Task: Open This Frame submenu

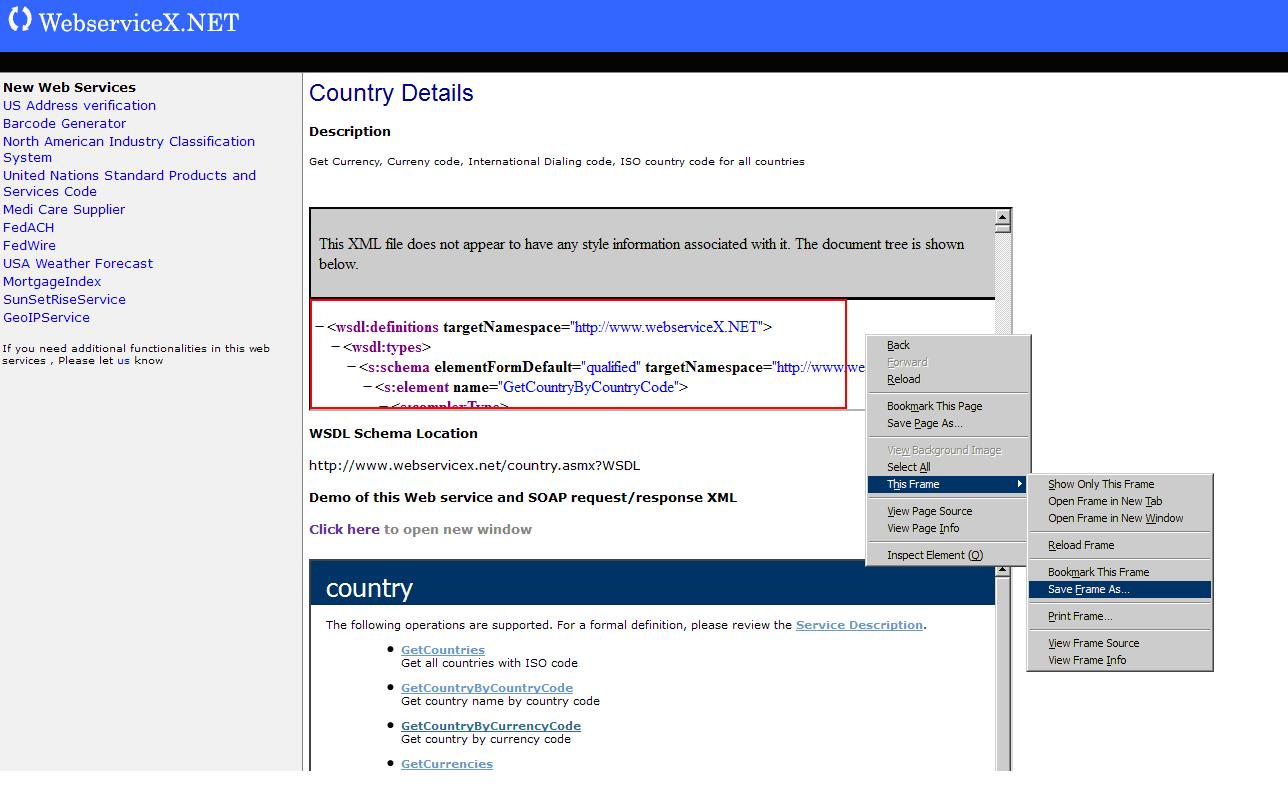Action: [947, 484]
